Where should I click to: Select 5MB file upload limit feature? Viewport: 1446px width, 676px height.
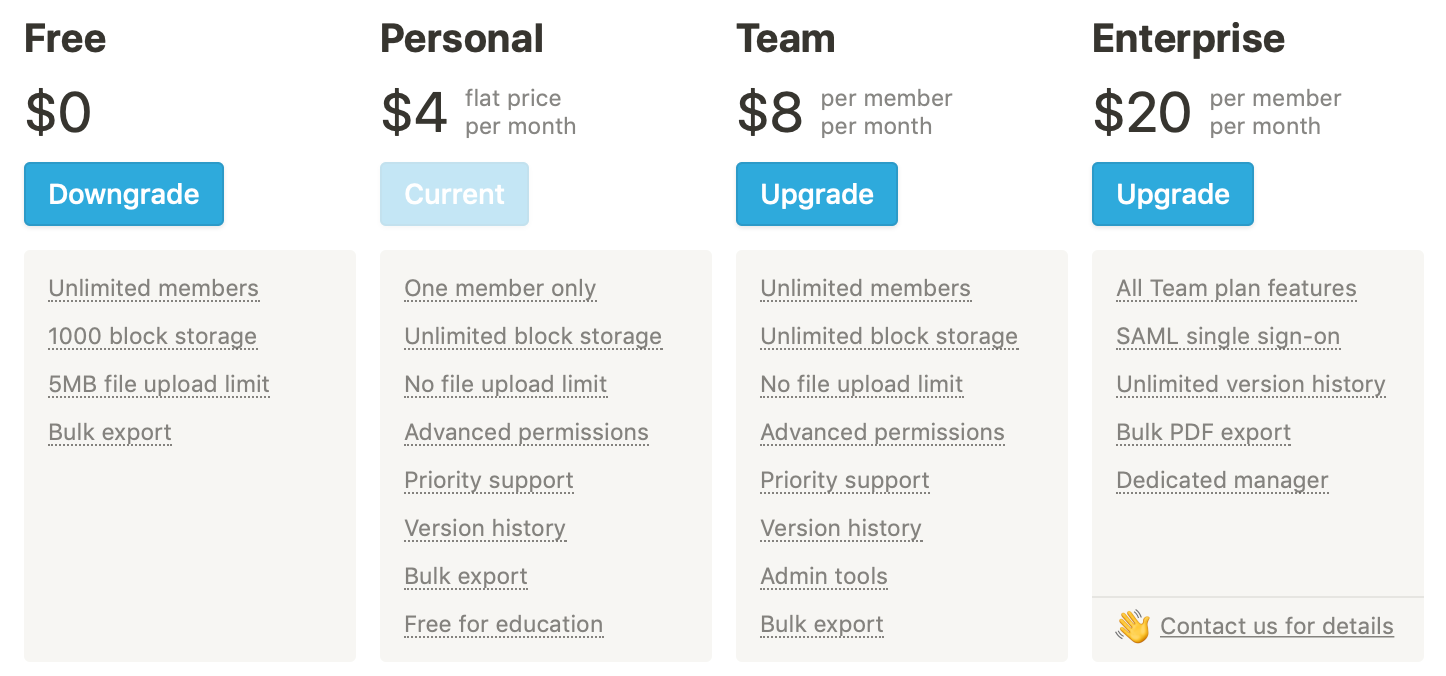click(159, 385)
